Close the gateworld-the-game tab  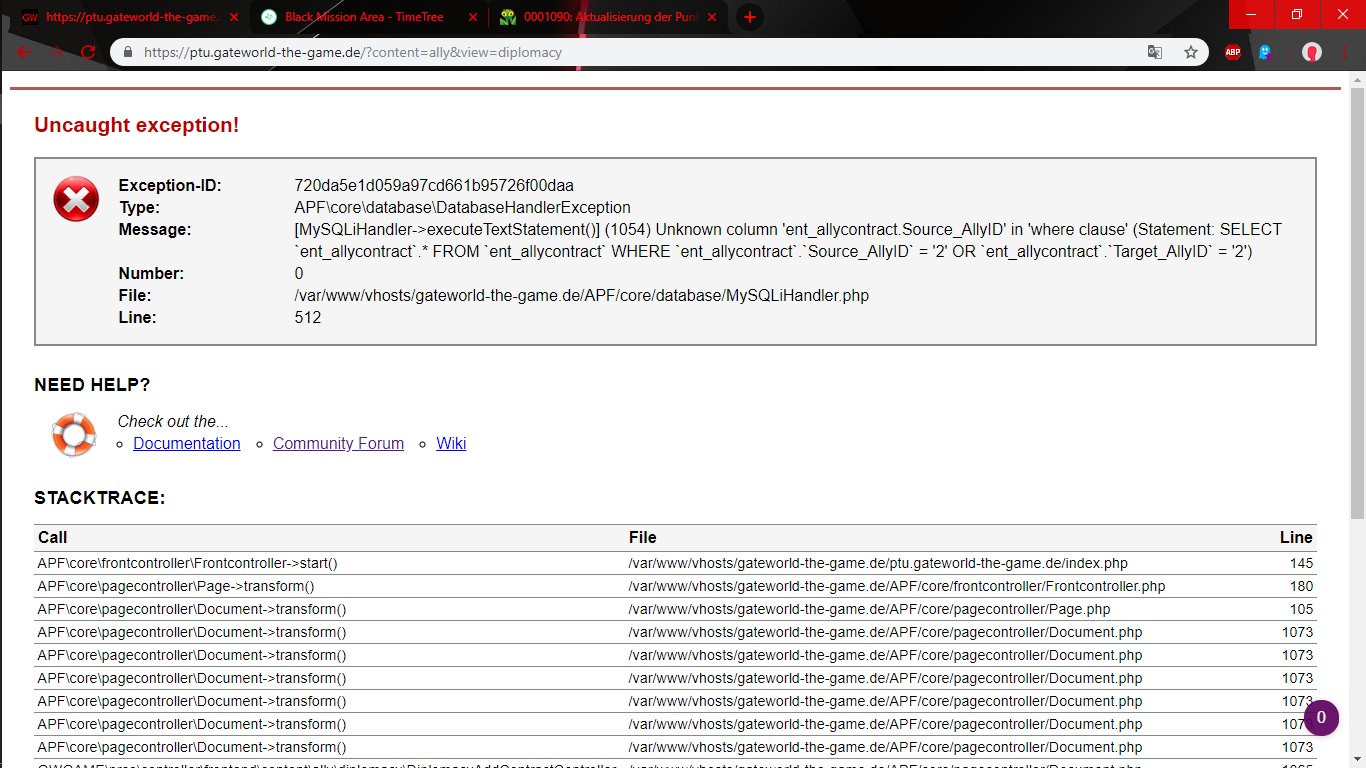coord(234,17)
